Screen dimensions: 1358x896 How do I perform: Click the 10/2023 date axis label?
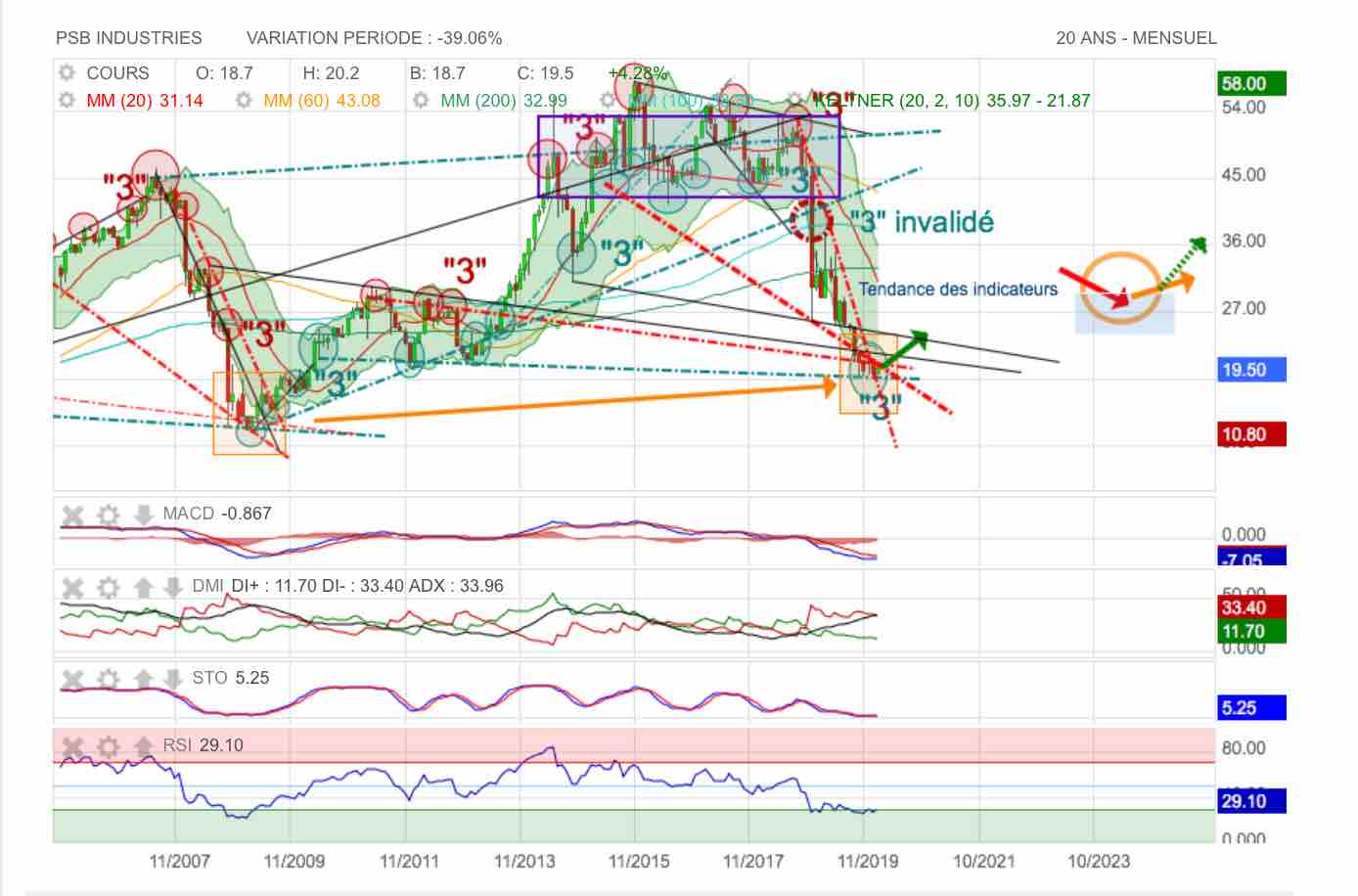pyautogui.click(x=1098, y=861)
